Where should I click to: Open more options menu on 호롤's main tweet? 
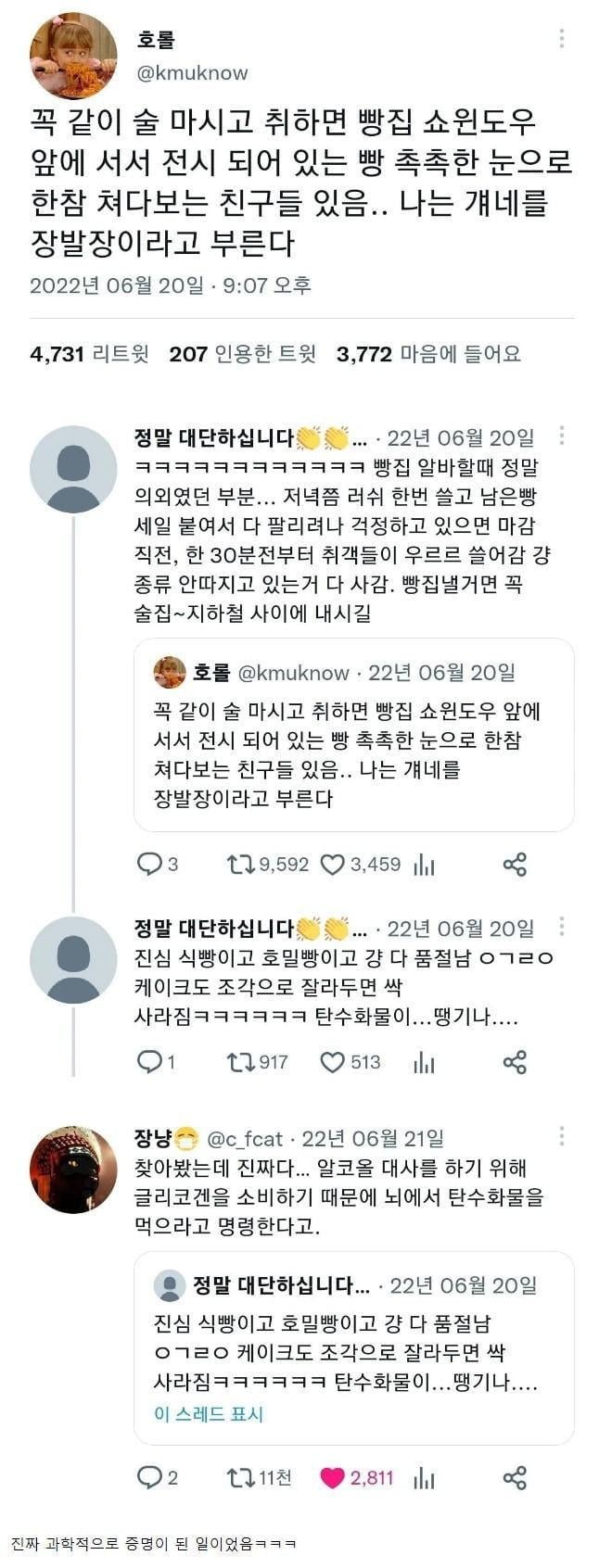click(562, 39)
